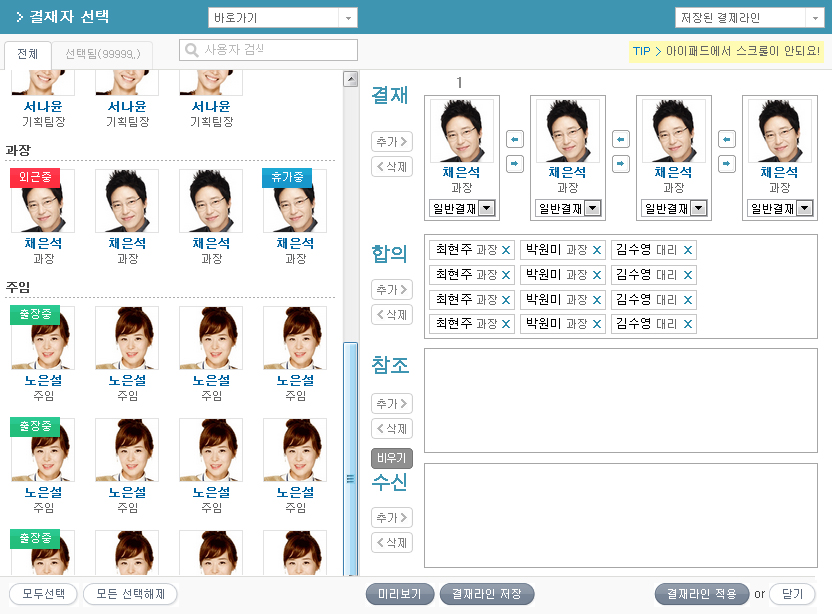Viewport: 833px width, 615px height.
Task: Click right-arrow between third and fourth approvers
Action: 727,164
